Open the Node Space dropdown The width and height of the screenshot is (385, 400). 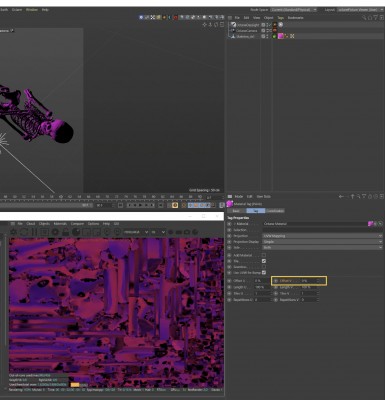(294, 10)
